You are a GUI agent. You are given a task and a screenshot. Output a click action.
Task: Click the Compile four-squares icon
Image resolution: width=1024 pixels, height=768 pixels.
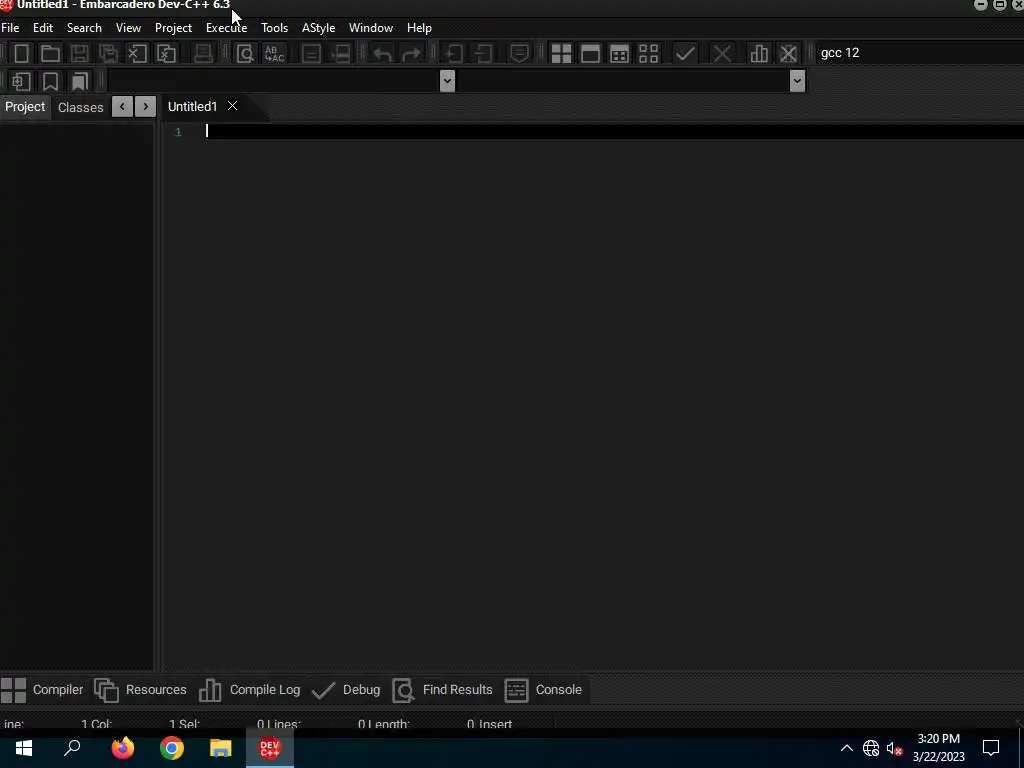tap(561, 54)
